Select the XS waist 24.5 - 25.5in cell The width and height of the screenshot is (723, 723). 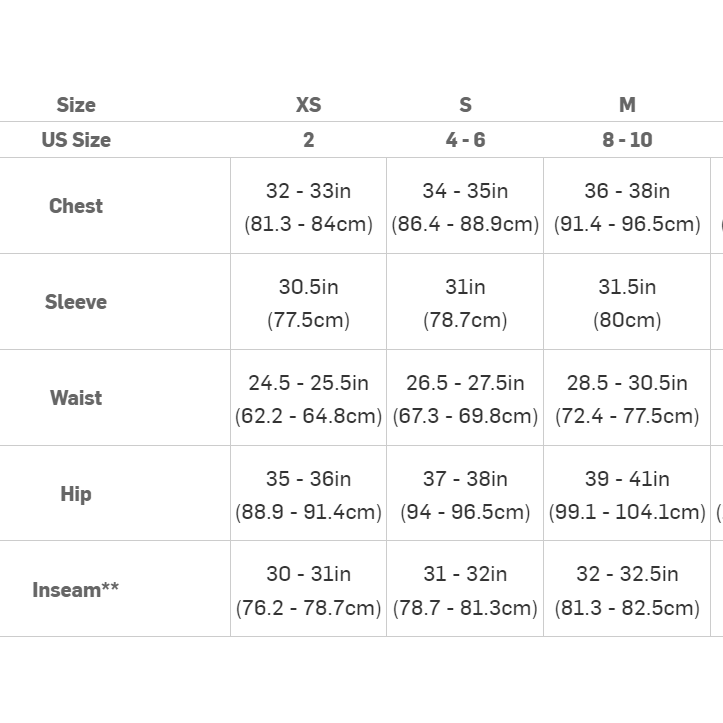[x=308, y=399]
